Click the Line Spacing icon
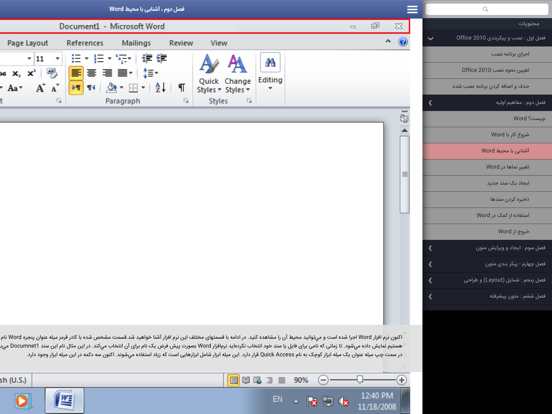 click(x=148, y=73)
